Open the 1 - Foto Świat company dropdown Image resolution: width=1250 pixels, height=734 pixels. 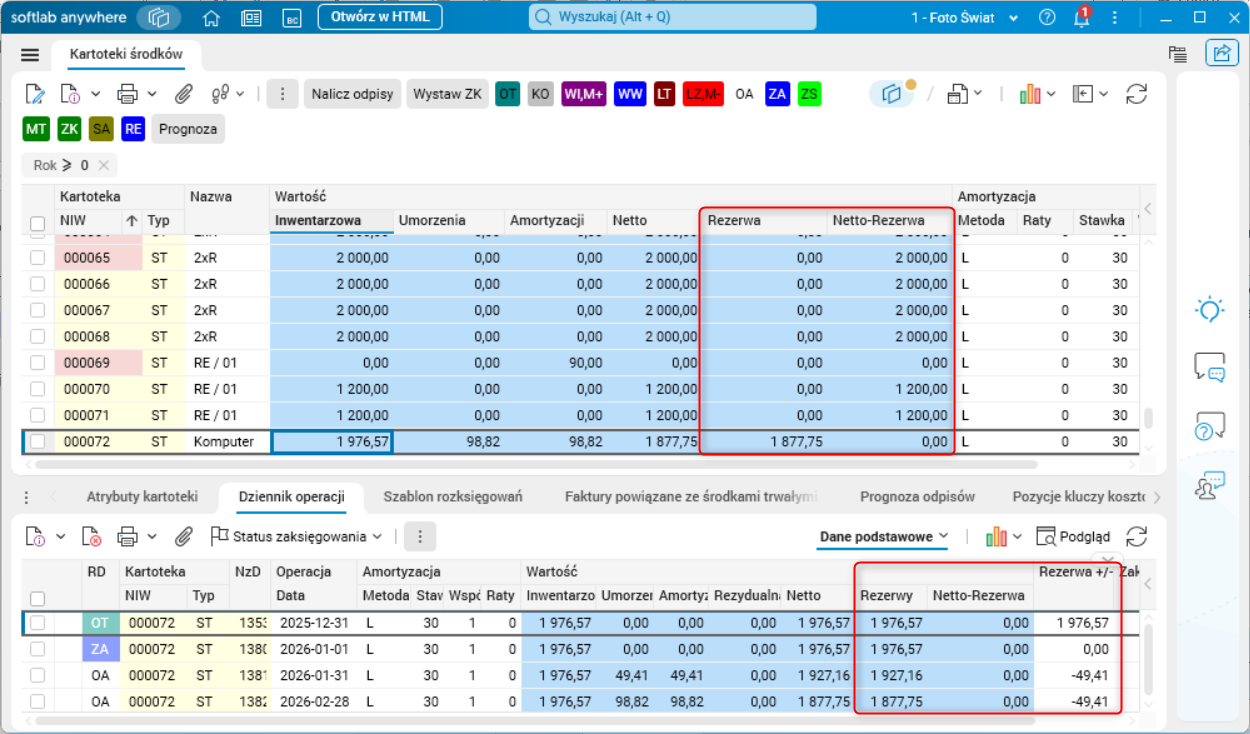click(964, 18)
